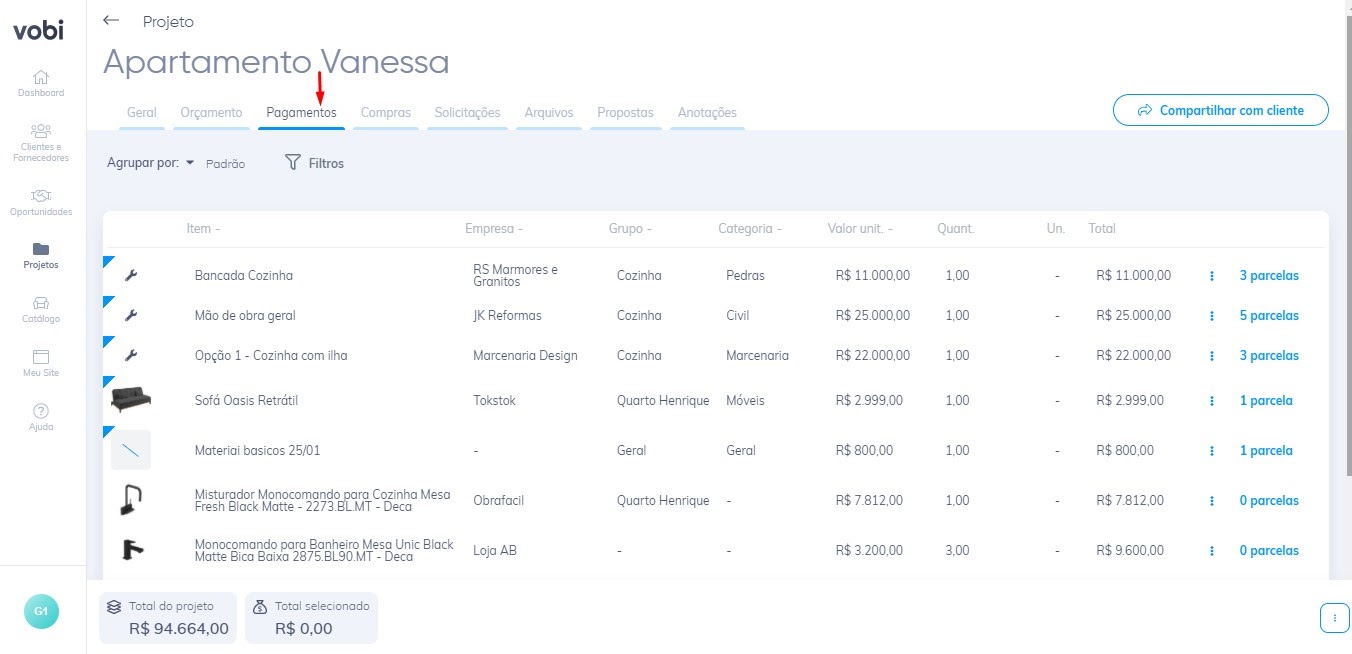This screenshot has width=1352, height=654.
Task: Open 5 parcelas link for Mão de obra geral
Action: tap(1269, 316)
